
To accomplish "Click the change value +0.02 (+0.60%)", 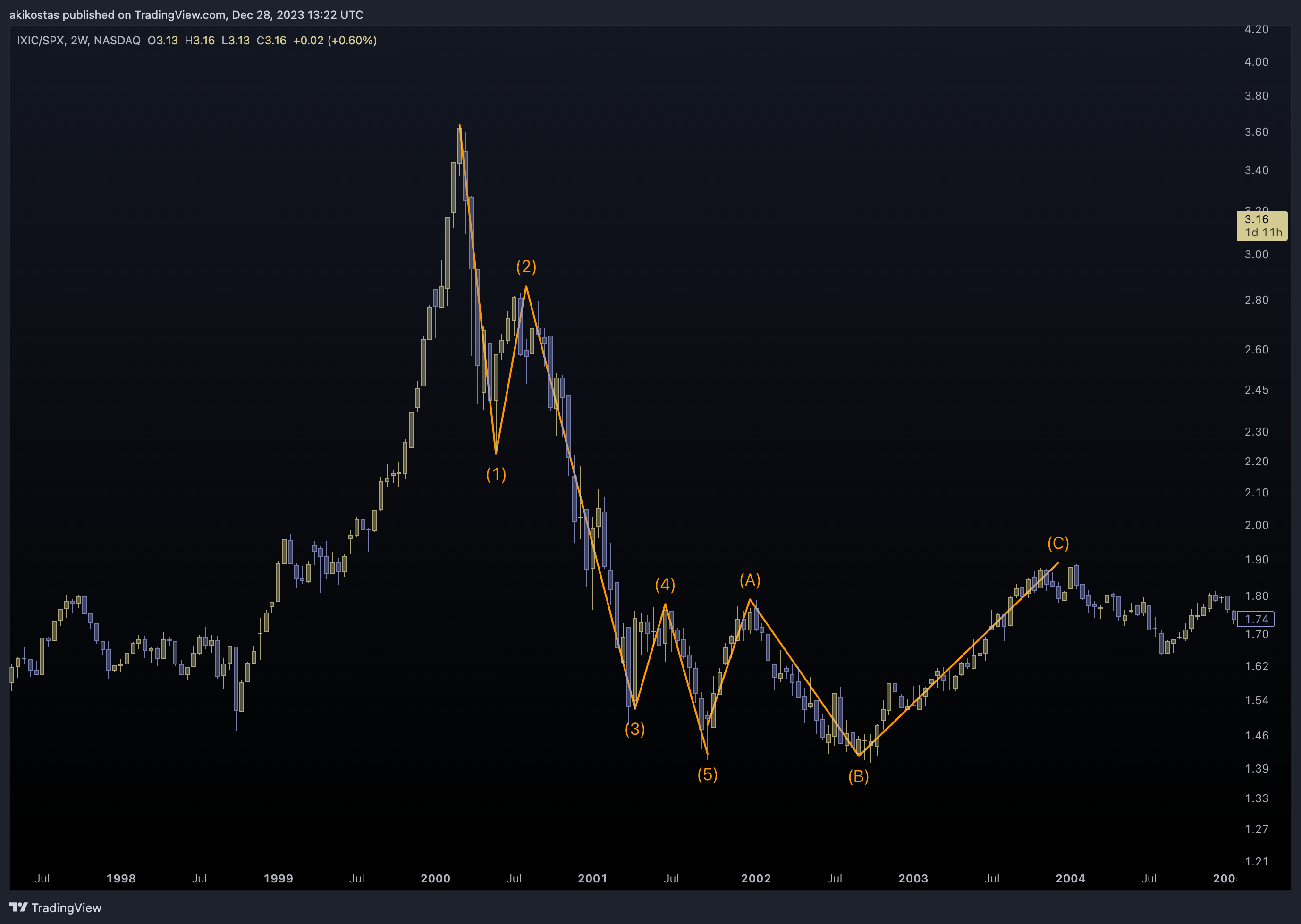I will 335,41.
